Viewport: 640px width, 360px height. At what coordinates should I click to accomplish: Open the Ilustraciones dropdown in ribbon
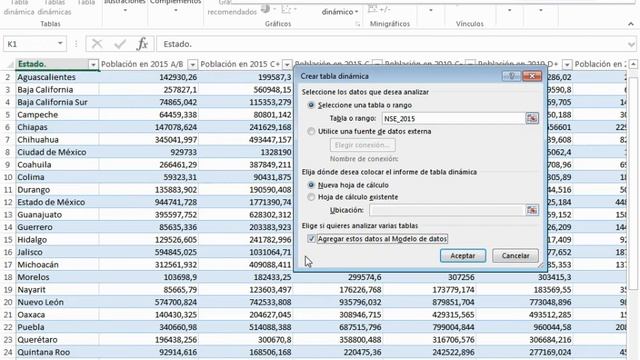[125, 10]
